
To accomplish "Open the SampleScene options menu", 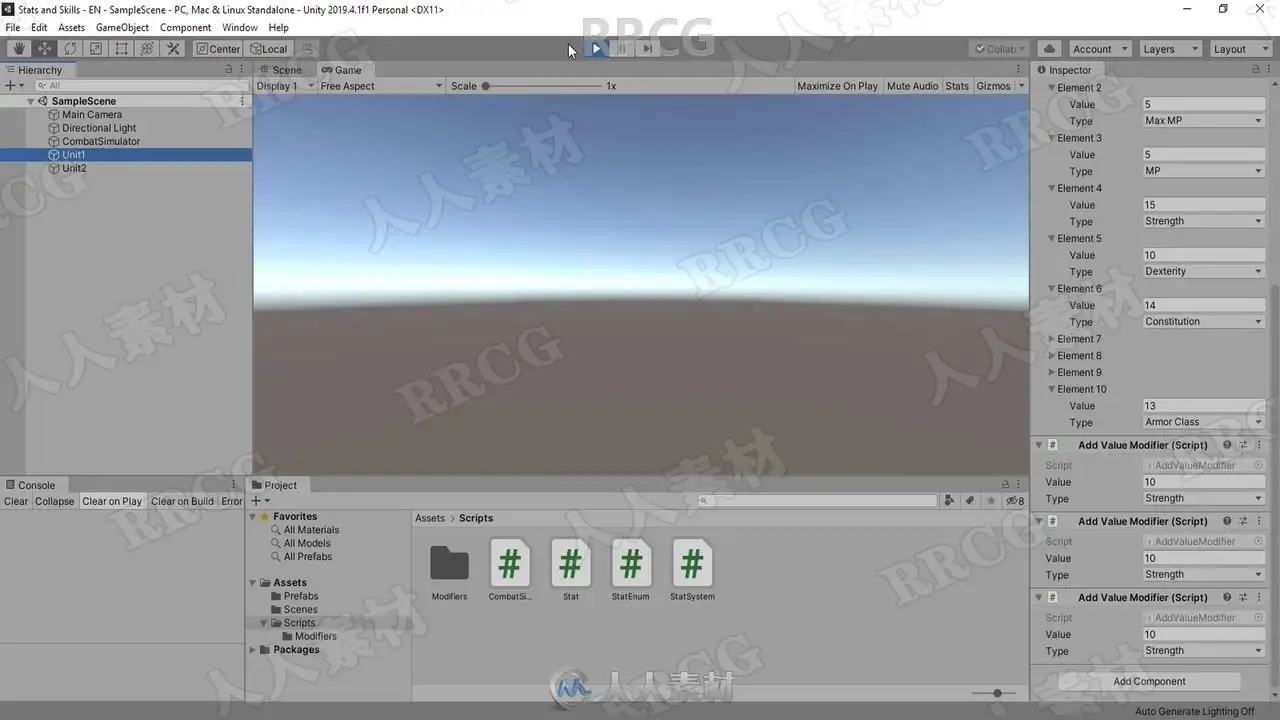I will pyautogui.click(x=242, y=101).
